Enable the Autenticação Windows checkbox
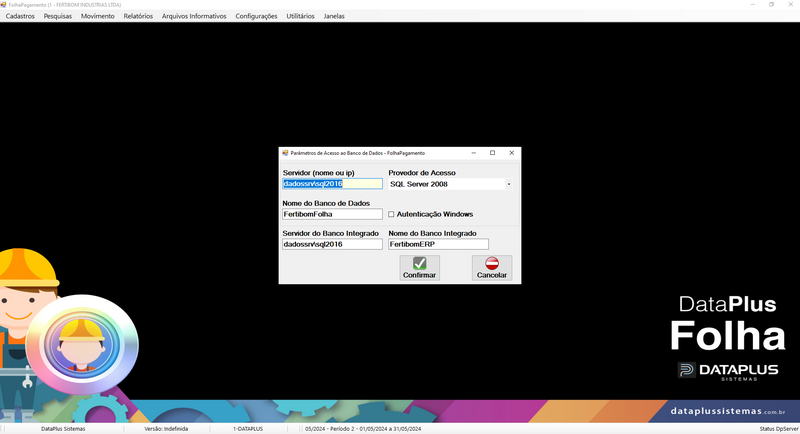 pyautogui.click(x=391, y=214)
